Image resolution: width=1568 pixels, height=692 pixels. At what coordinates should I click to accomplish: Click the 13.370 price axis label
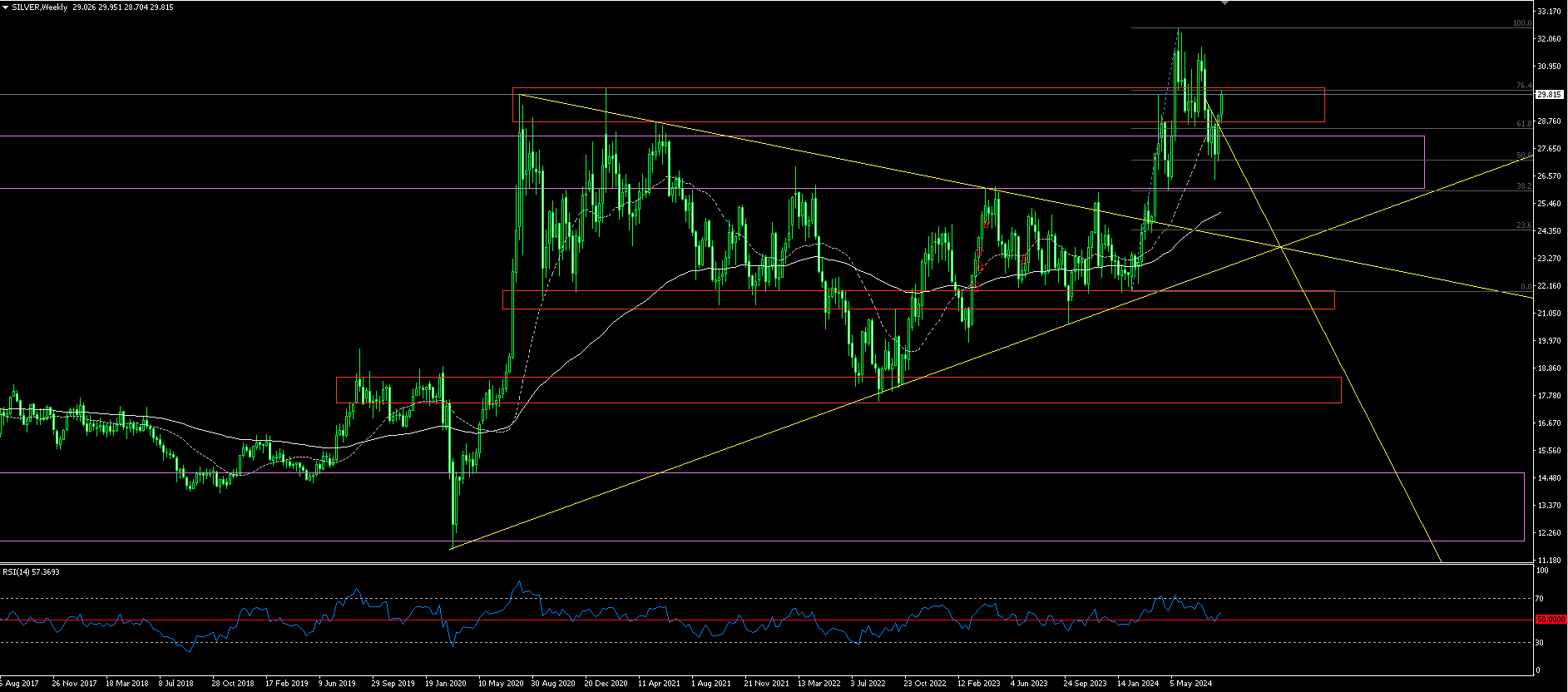pyautogui.click(x=1549, y=506)
